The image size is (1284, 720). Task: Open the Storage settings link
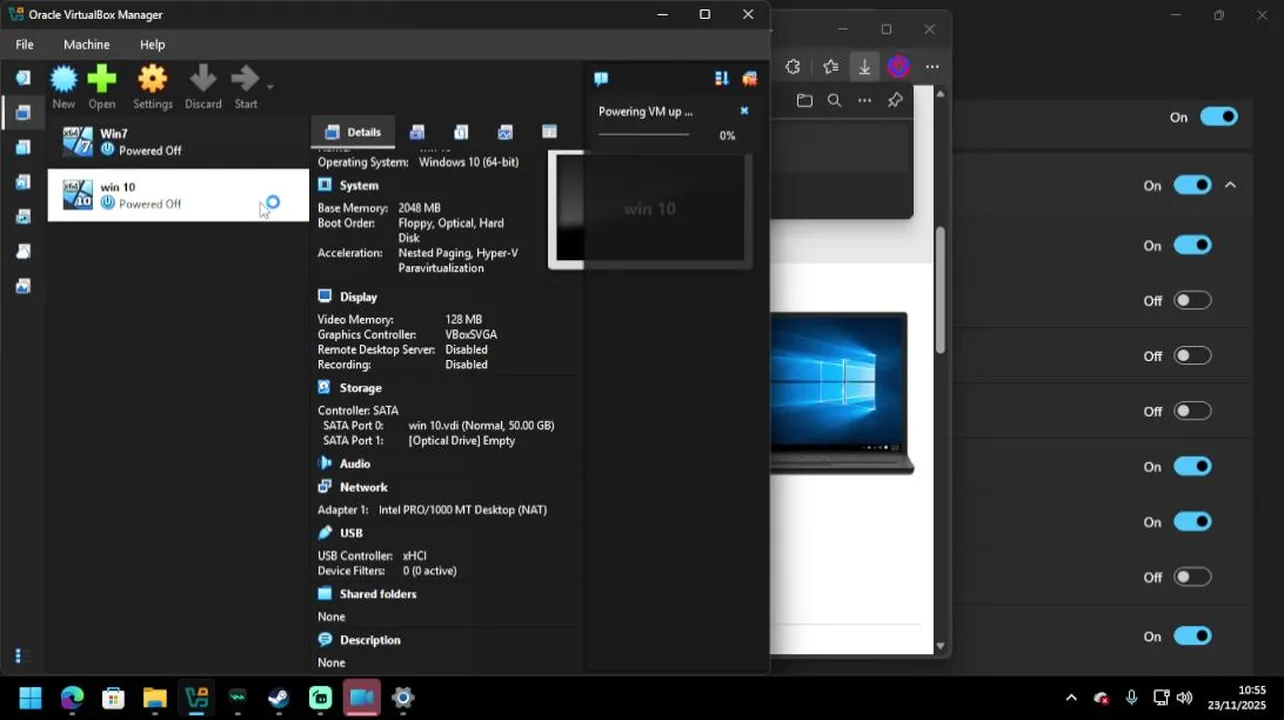[x=360, y=388]
